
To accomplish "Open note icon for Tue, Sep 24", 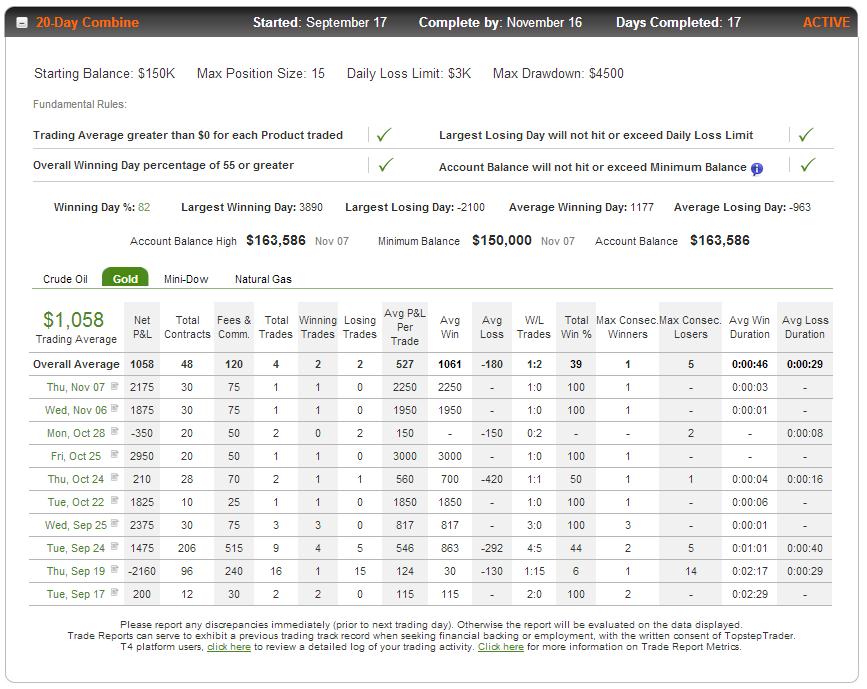I will (114, 546).
